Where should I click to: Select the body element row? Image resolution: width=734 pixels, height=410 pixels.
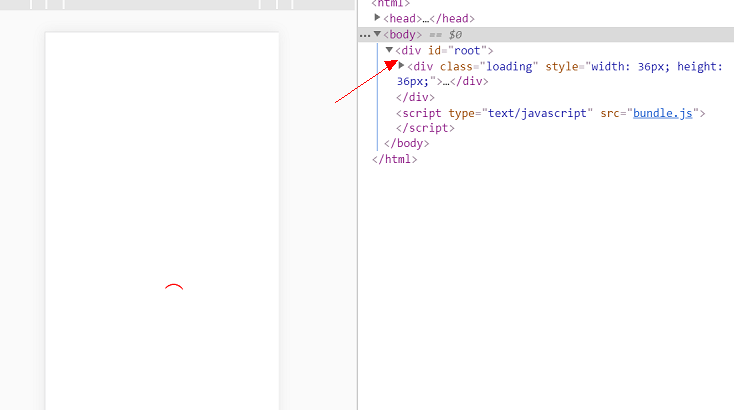[546, 35]
